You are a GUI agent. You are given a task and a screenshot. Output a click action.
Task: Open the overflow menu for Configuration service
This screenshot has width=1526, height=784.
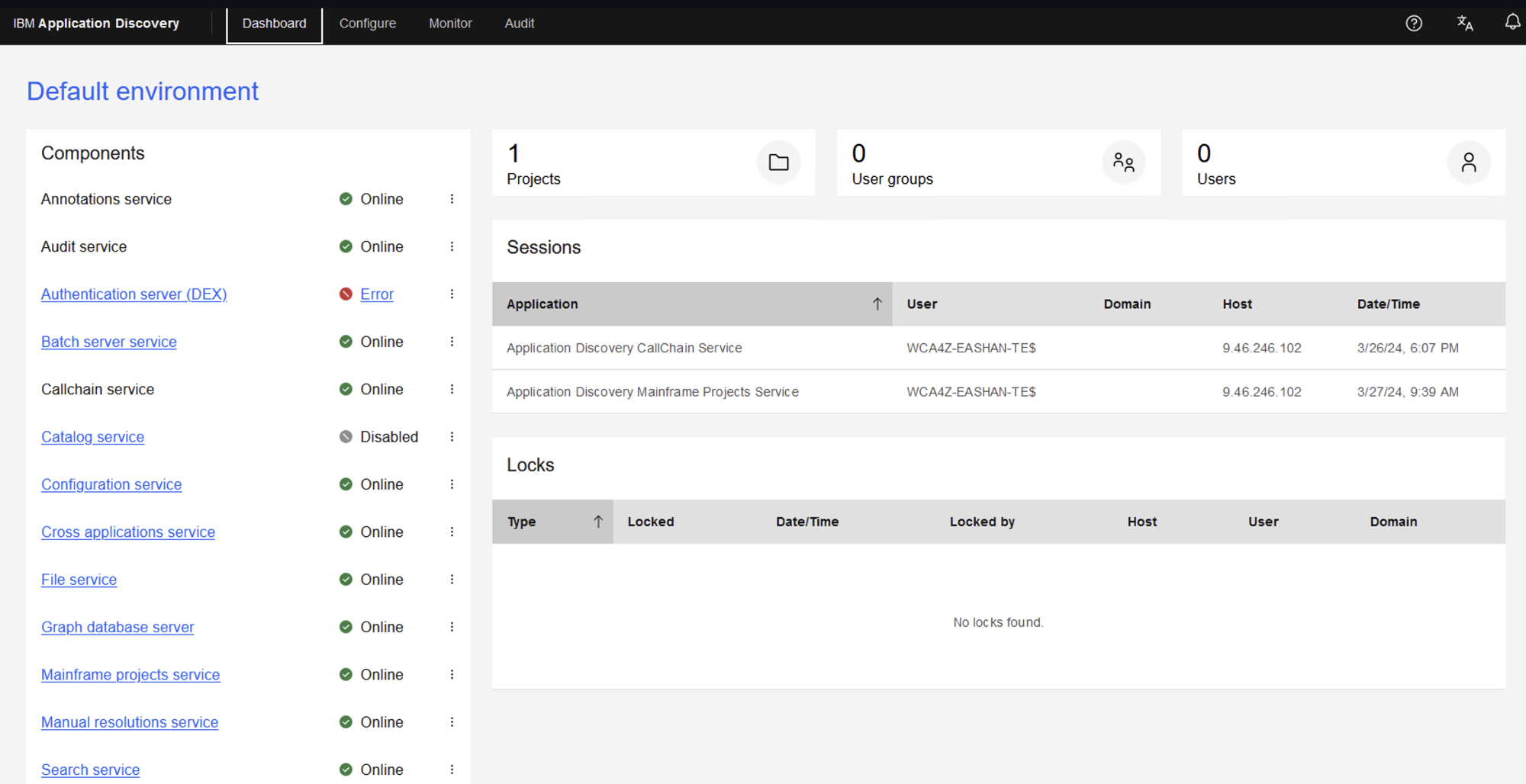coord(452,484)
